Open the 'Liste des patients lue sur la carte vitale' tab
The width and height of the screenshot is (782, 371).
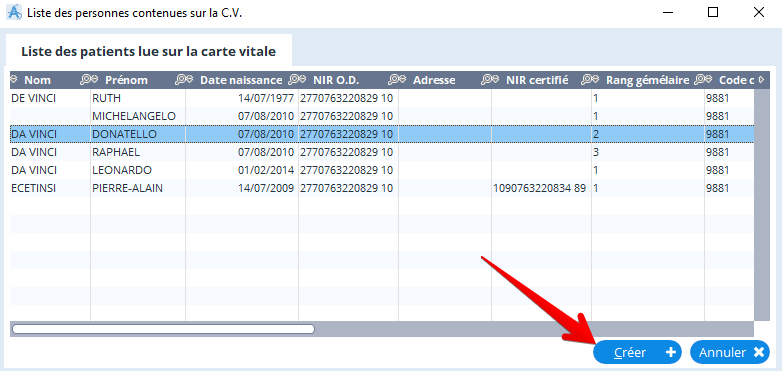[149, 51]
